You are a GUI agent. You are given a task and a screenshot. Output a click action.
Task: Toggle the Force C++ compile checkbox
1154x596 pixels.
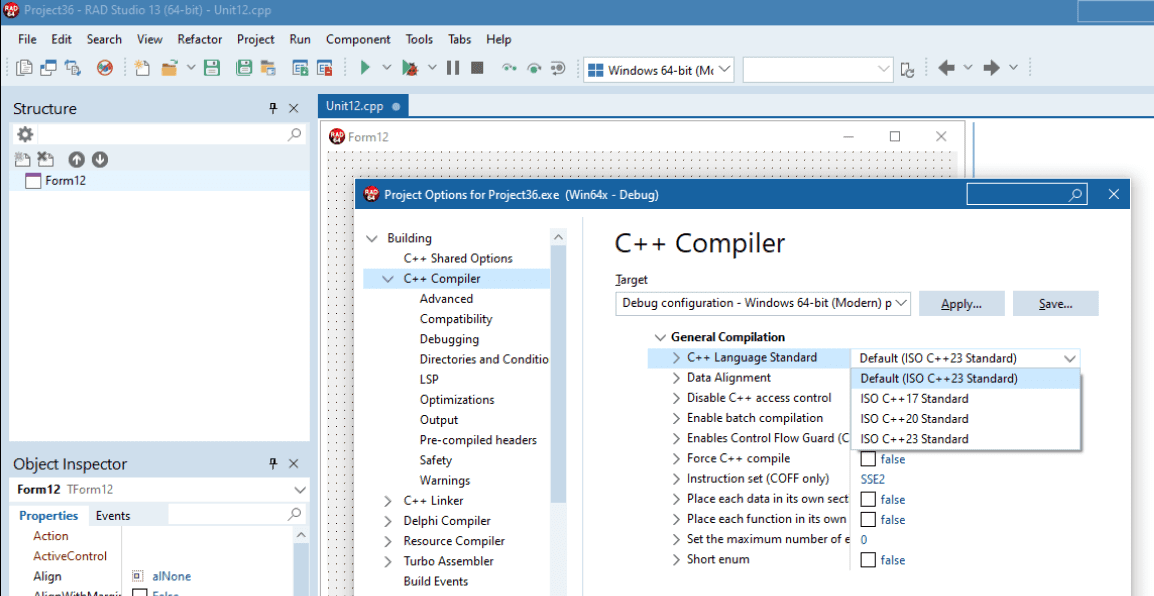pyautogui.click(x=868, y=459)
